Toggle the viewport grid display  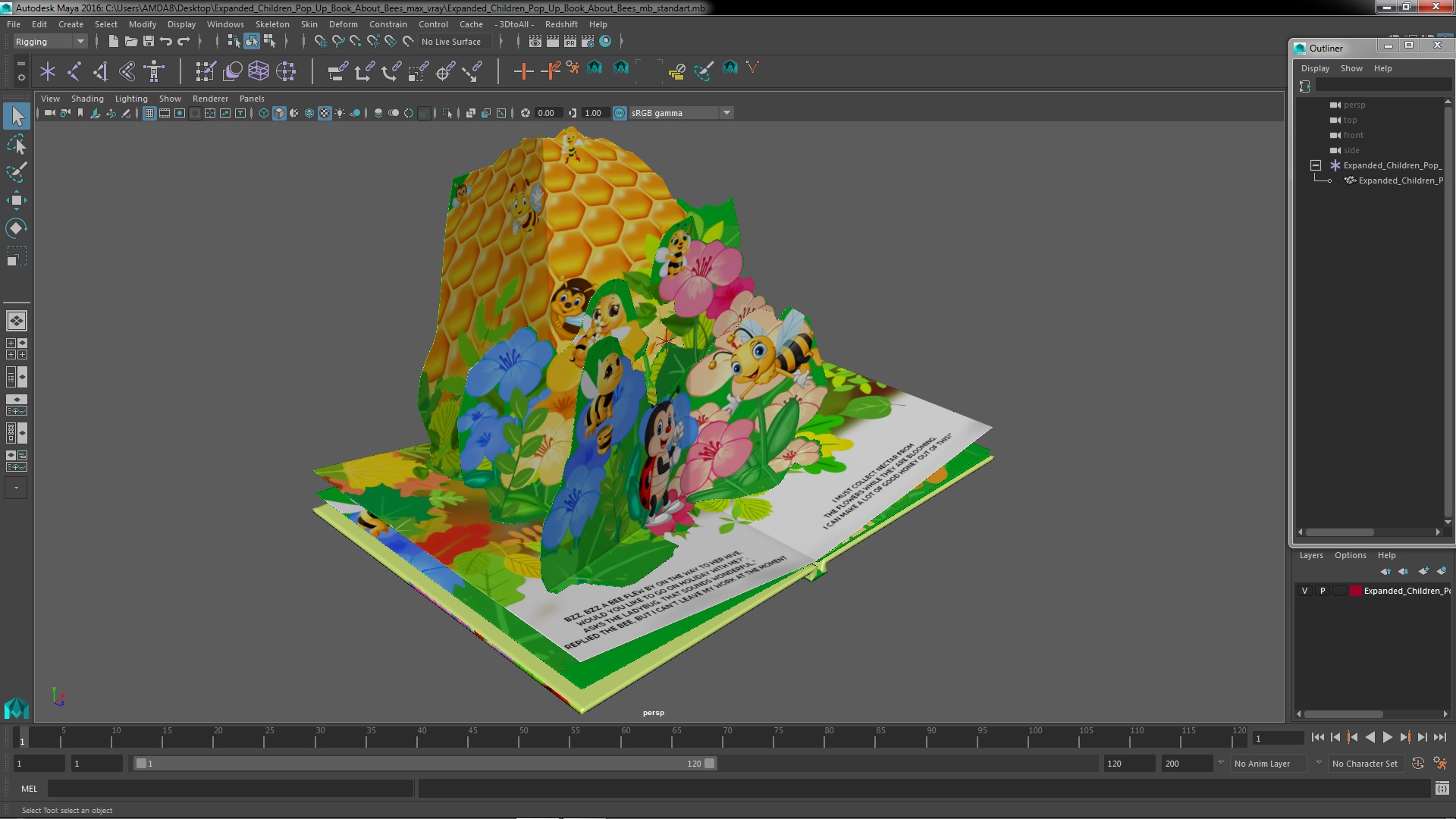click(149, 113)
